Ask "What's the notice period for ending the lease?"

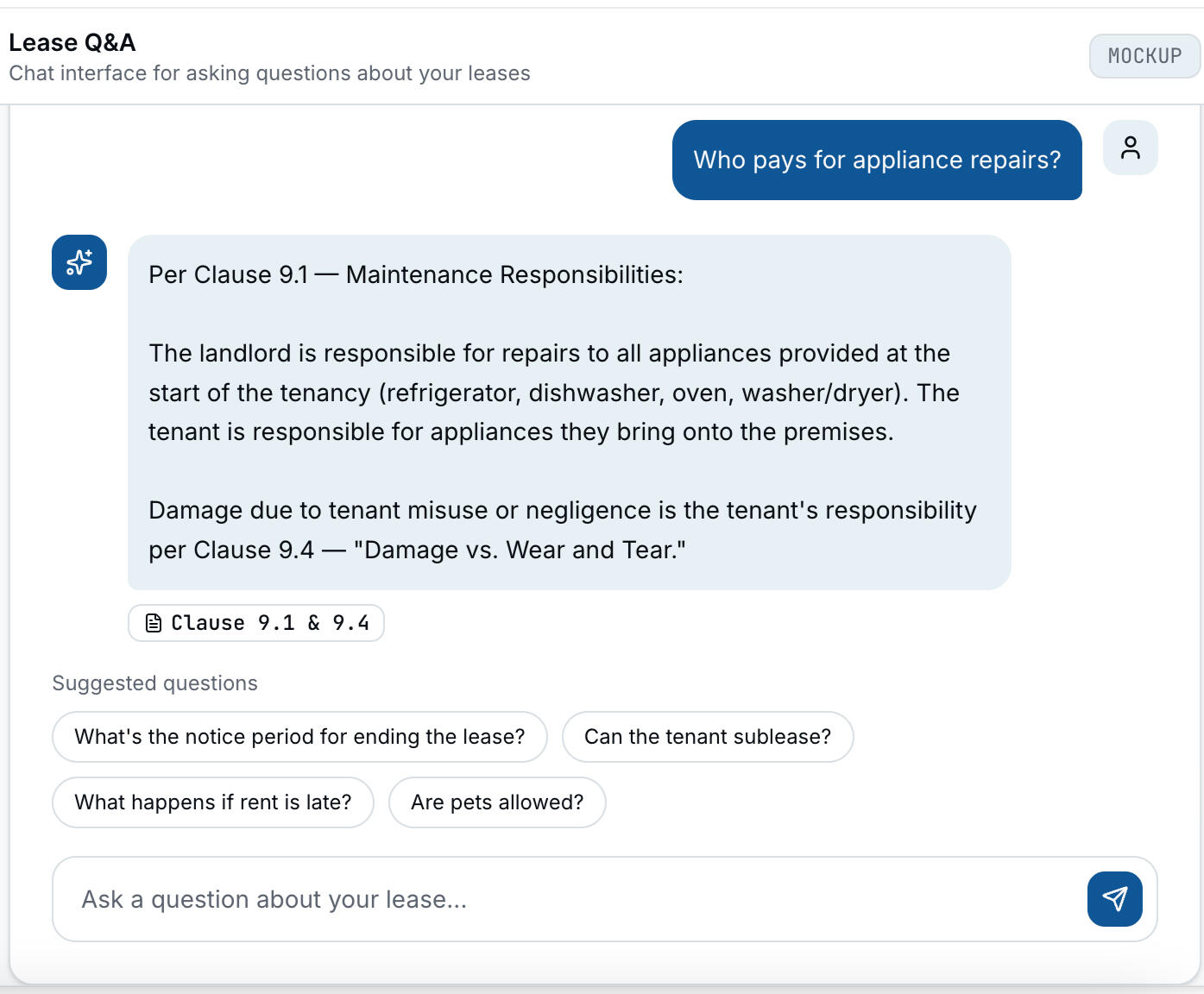[299, 737]
